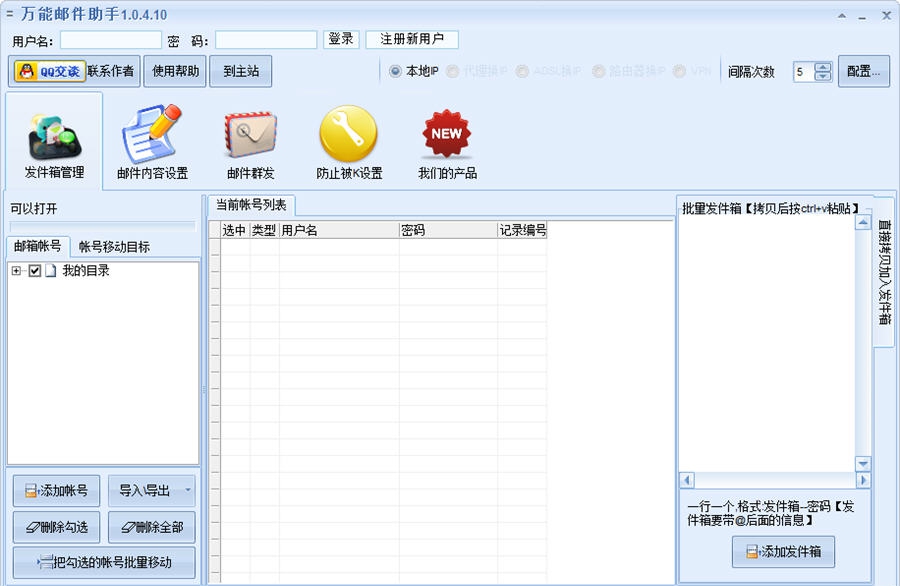Select the 邮件内容设置 icon
The width and height of the screenshot is (900, 586).
[x=151, y=132]
